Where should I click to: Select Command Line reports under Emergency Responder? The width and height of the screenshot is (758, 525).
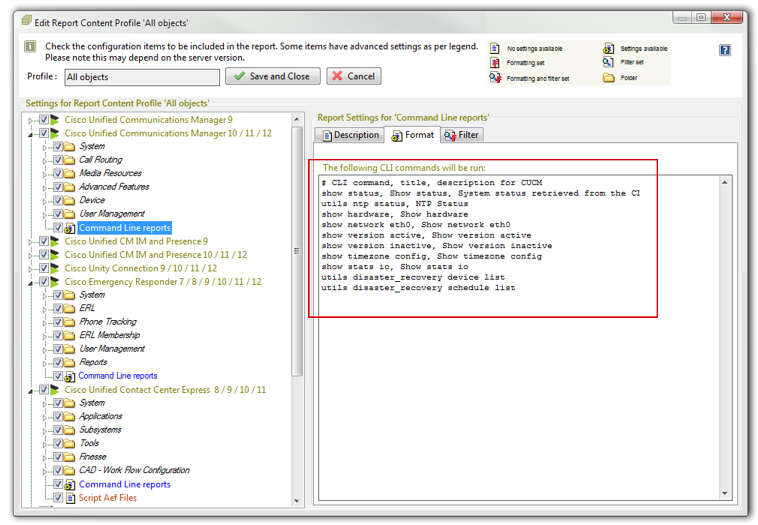[x=117, y=376]
